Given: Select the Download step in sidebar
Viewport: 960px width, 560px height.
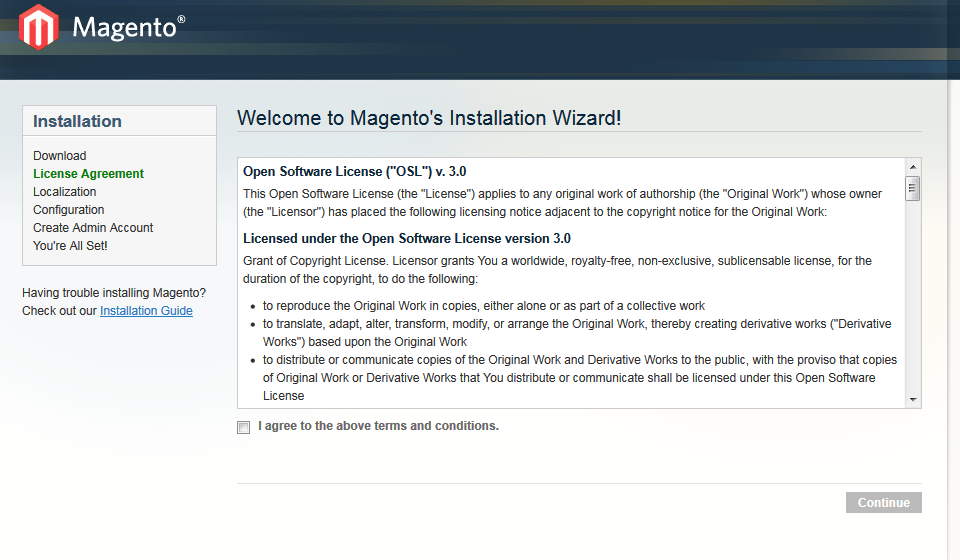Looking at the screenshot, I should (59, 155).
